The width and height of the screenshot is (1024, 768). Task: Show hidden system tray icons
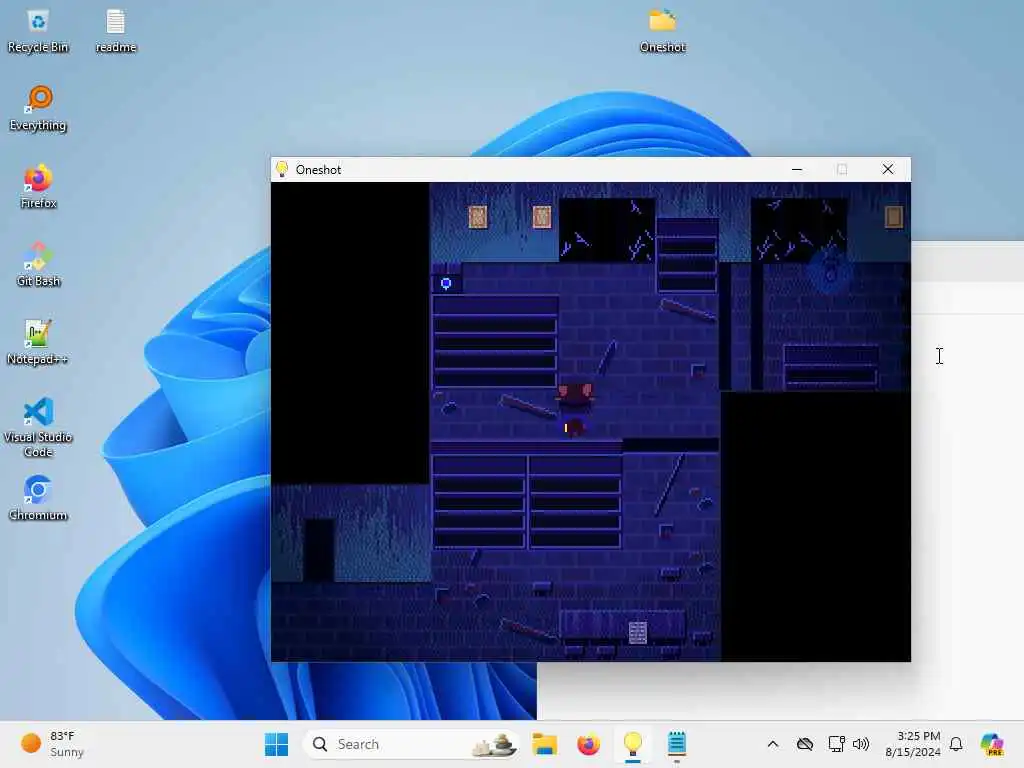coord(773,744)
